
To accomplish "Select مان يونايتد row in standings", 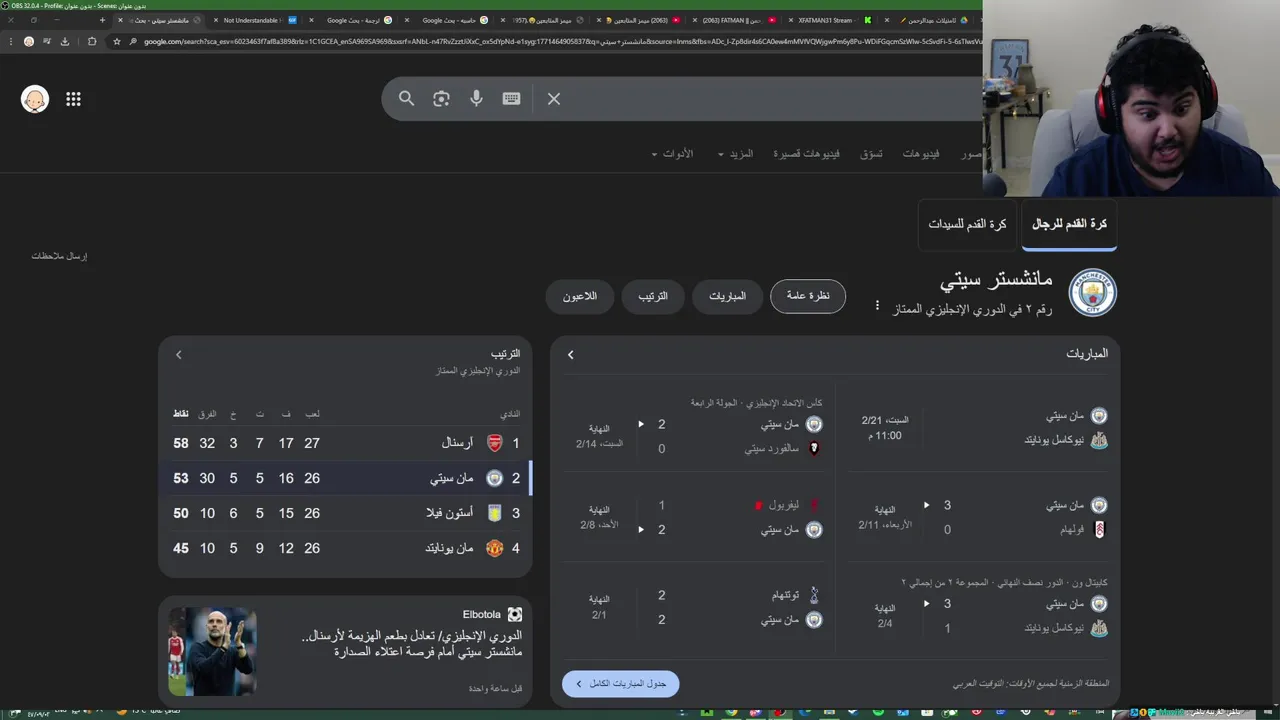I will (x=345, y=548).
